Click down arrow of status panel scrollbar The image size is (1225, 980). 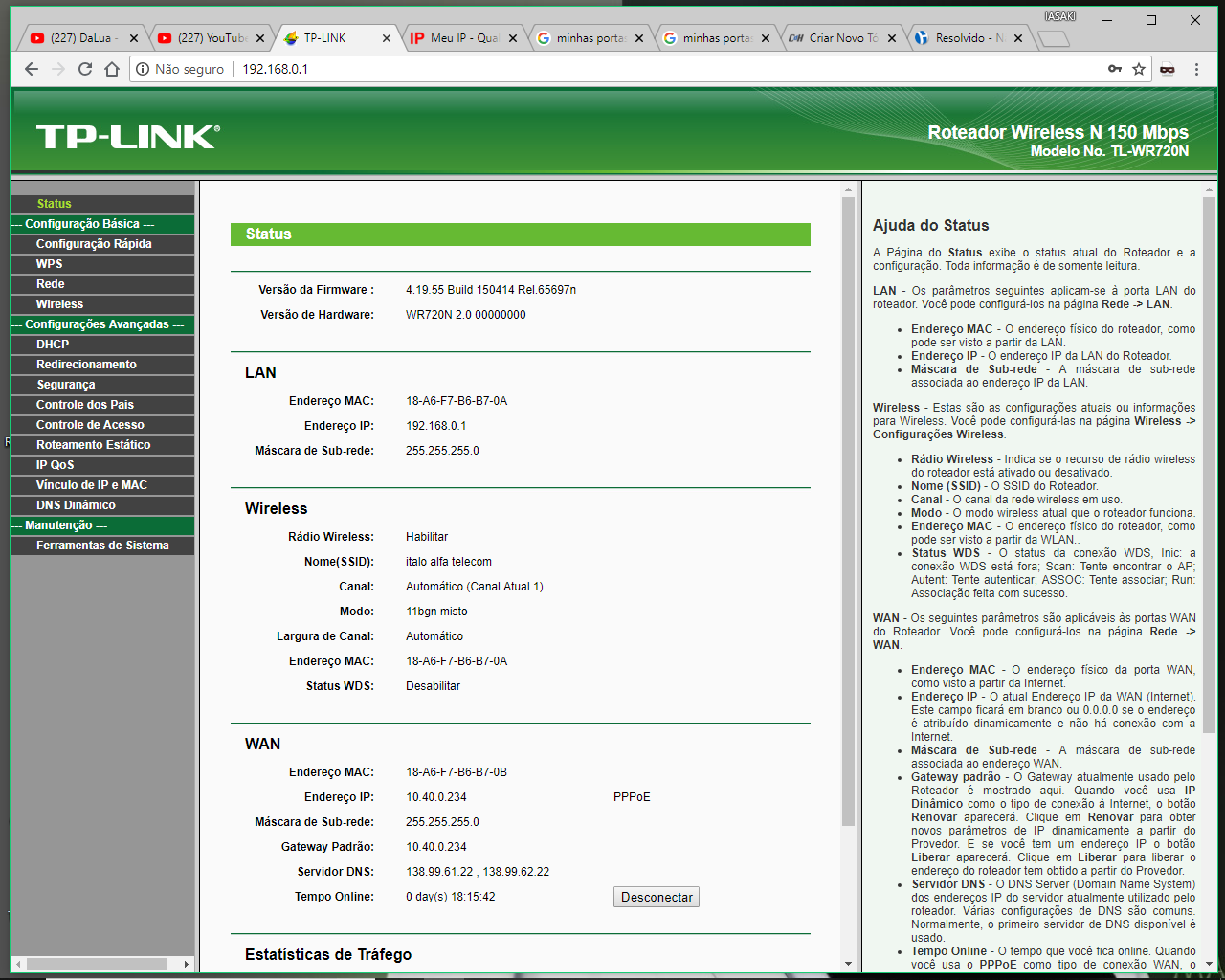click(x=848, y=965)
